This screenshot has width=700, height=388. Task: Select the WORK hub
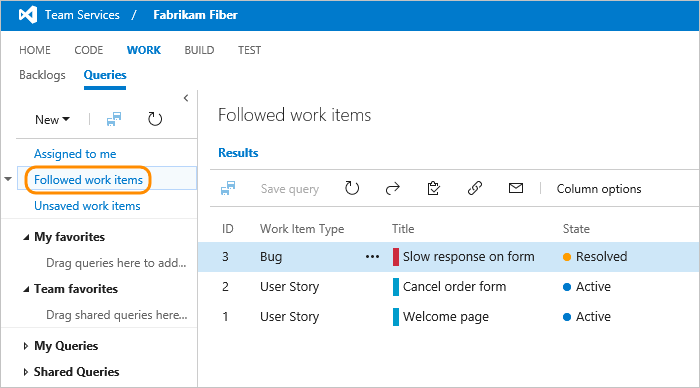point(144,50)
